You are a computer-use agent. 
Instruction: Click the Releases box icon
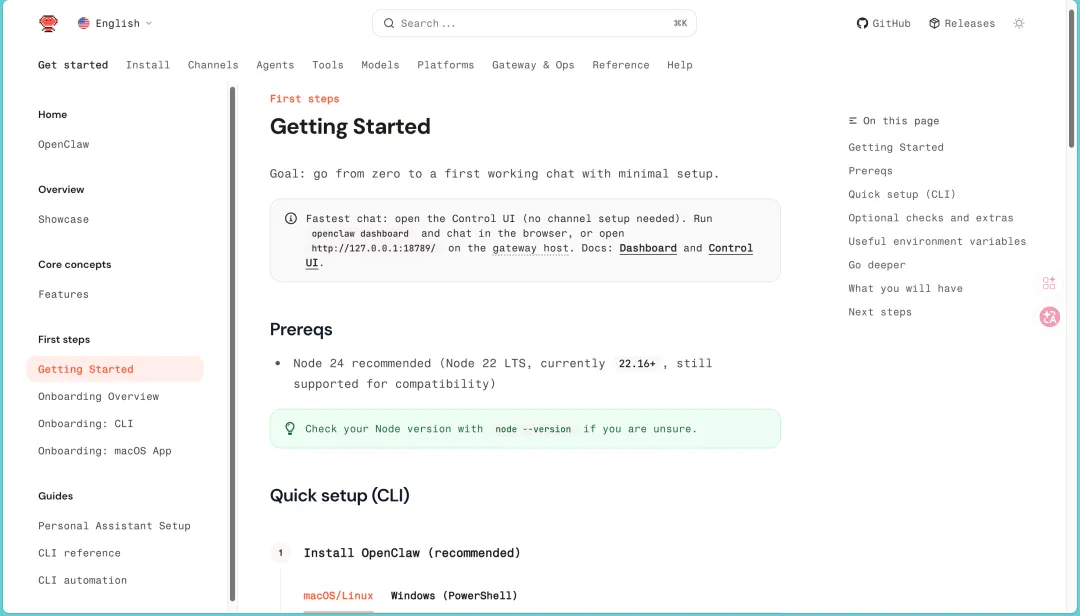click(934, 23)
